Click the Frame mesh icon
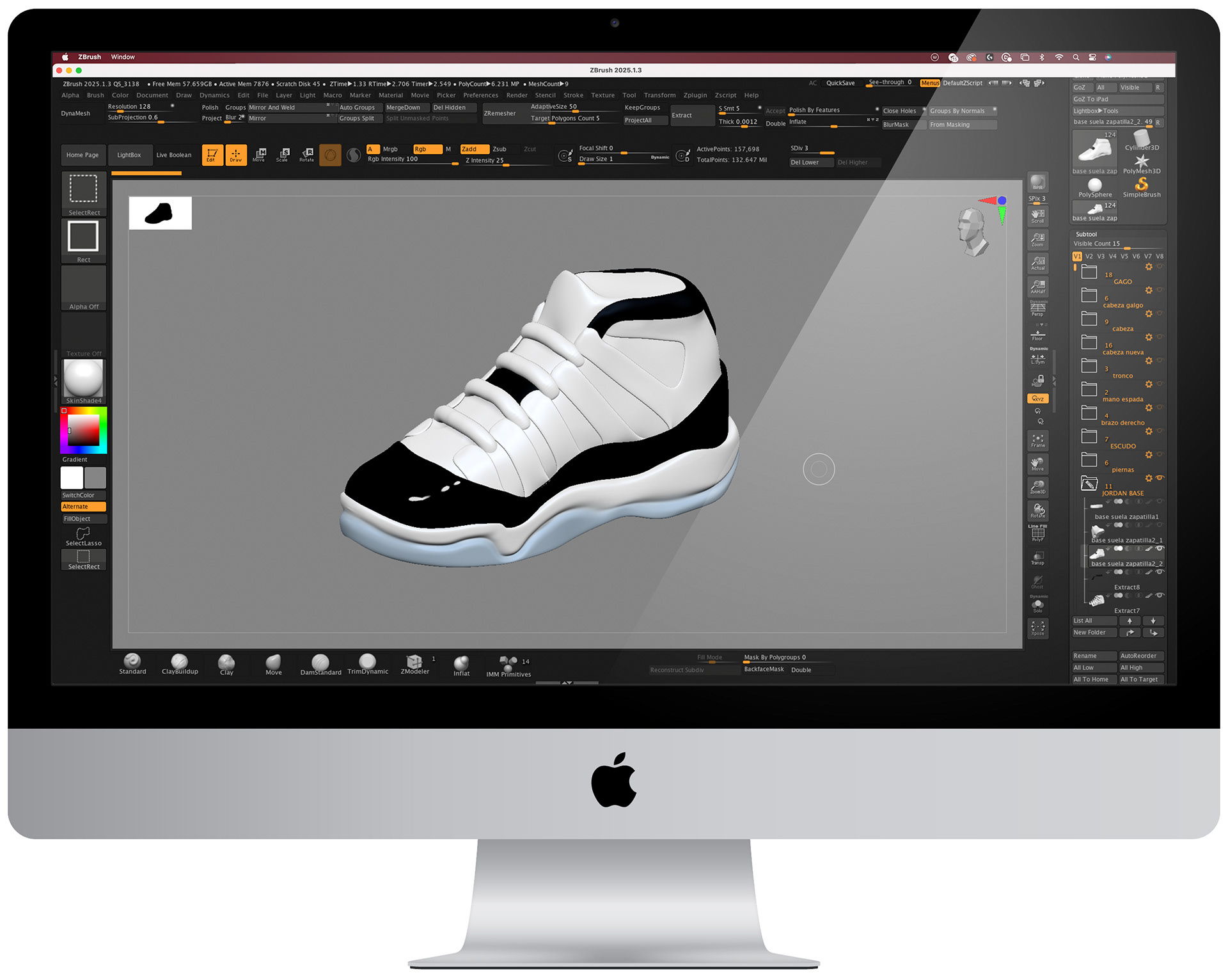 tap(1037, 440)
